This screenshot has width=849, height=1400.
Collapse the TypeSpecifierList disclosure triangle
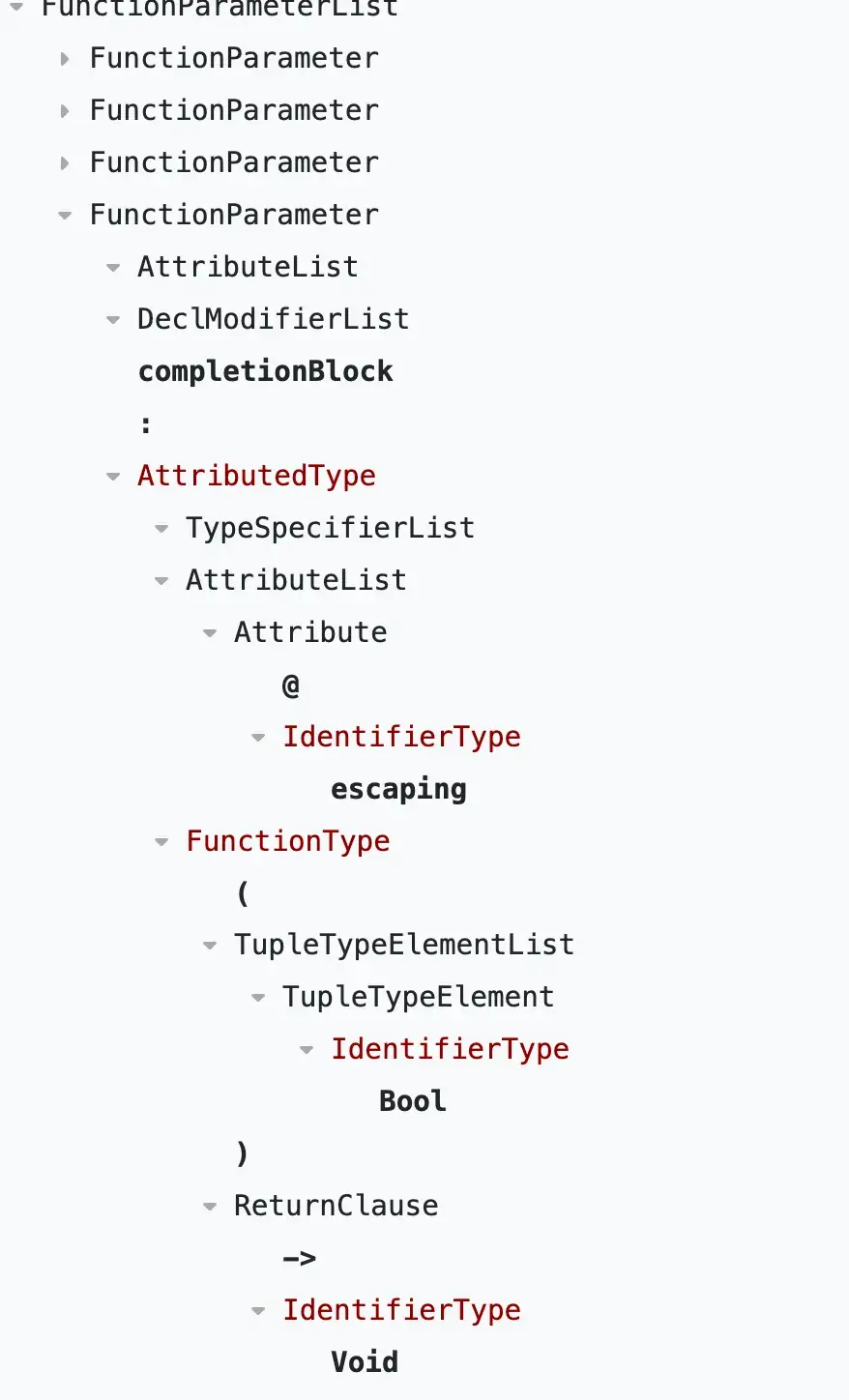coord(161,529)
